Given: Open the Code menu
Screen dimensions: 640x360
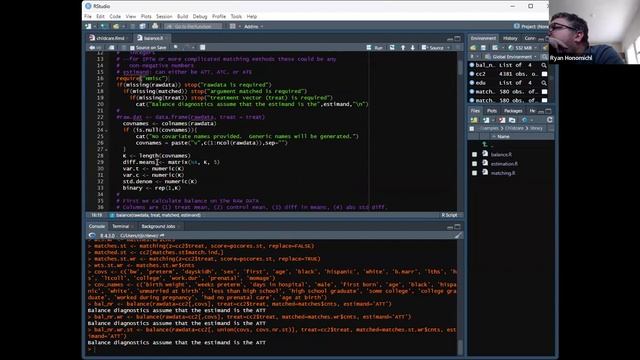Looking at the screenshot, I should tap(115, 16).
